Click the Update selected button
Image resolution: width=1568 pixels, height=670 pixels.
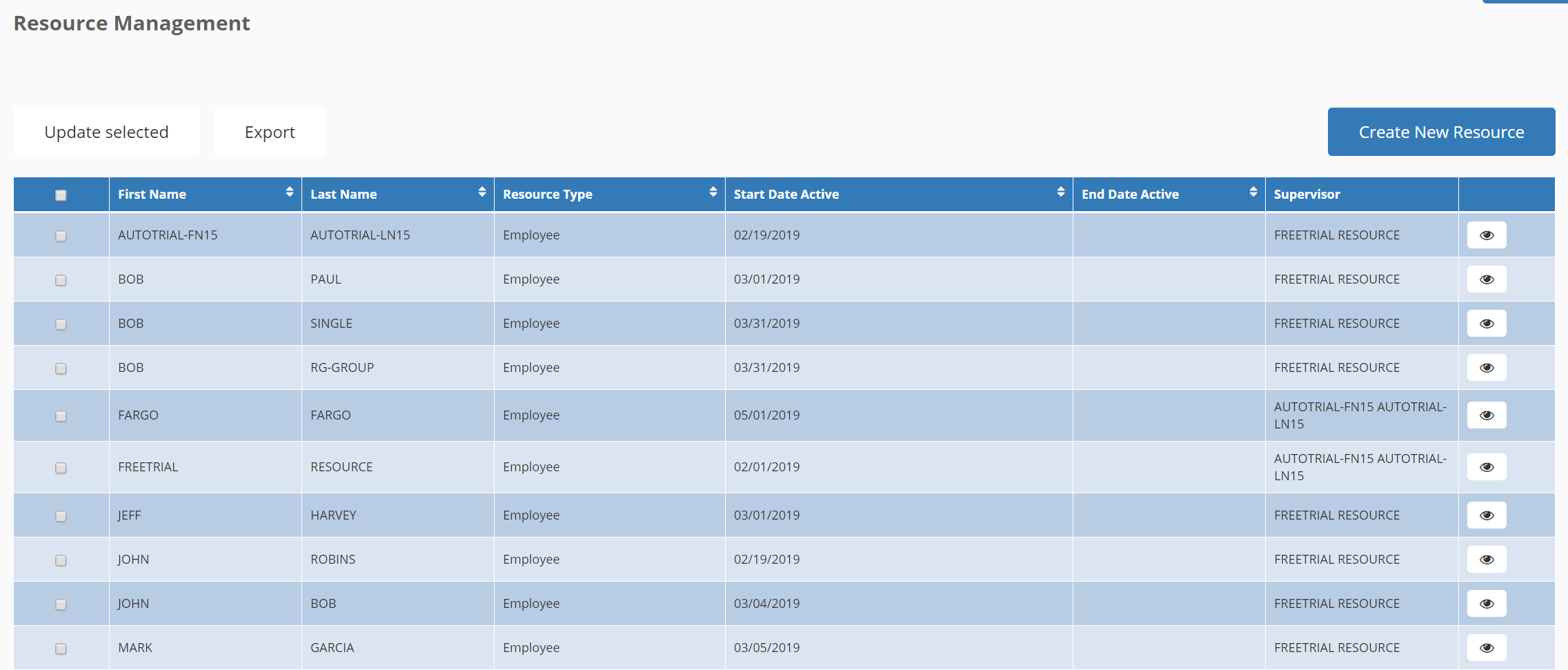(106, 132)
